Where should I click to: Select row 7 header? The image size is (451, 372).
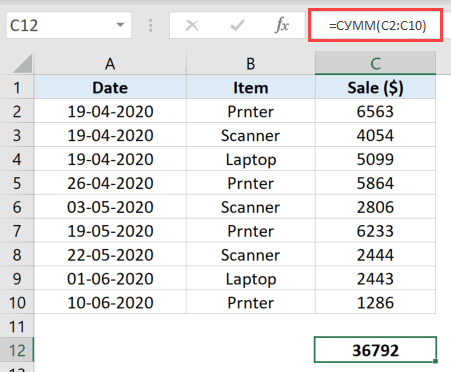(x=17, y=231)
